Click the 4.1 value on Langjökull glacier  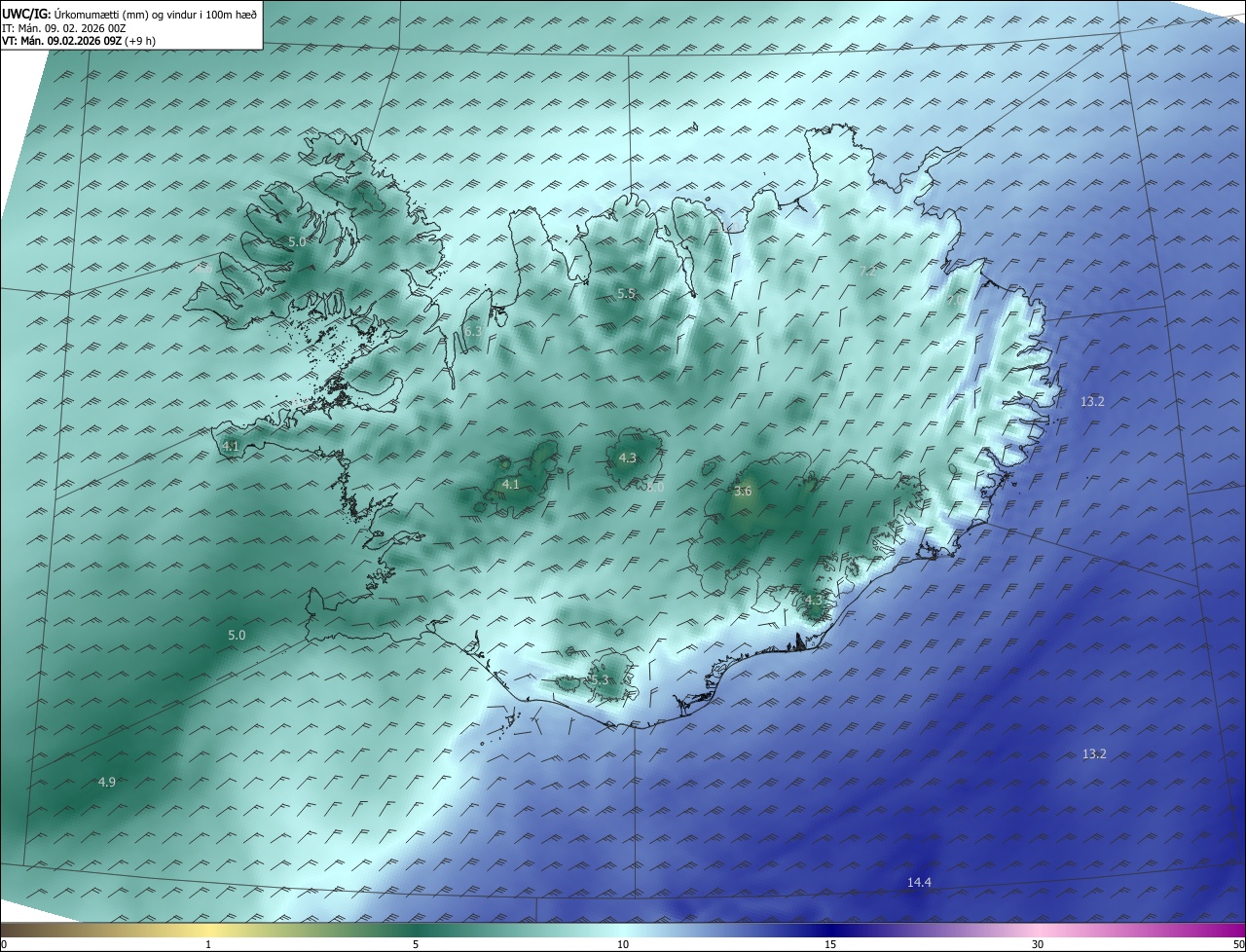pos(511,485)
